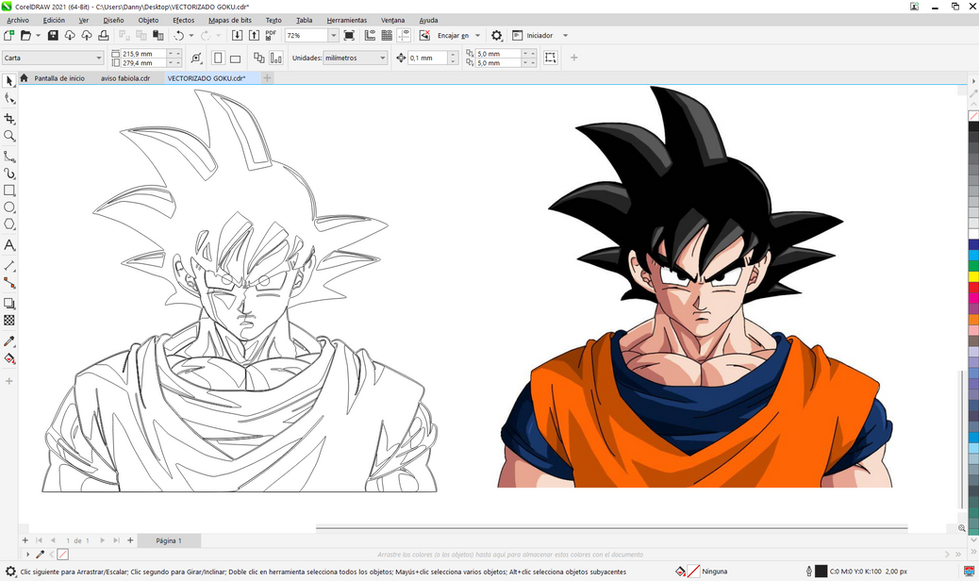979x581 pixels.
Task: Select the Drop Shadow tool
Action: tap(9, 304)
